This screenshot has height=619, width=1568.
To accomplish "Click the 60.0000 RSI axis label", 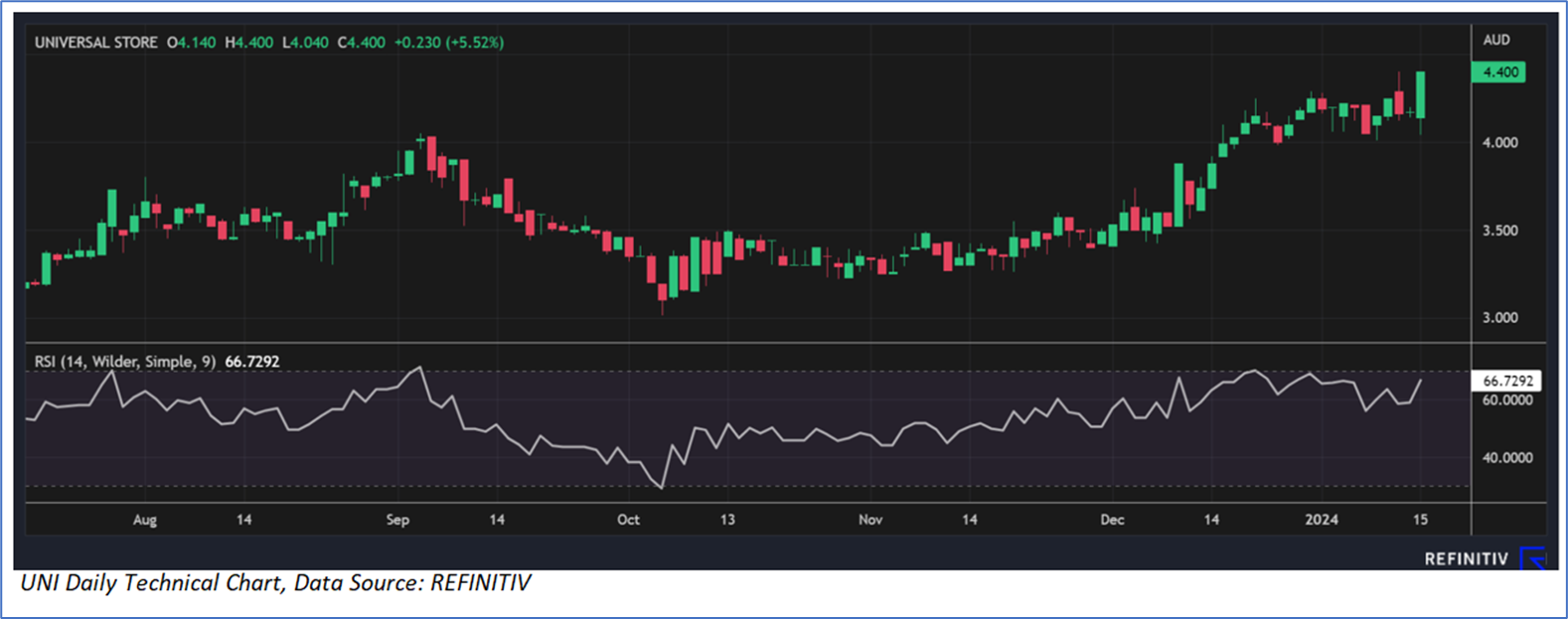I will (1507, 399).
